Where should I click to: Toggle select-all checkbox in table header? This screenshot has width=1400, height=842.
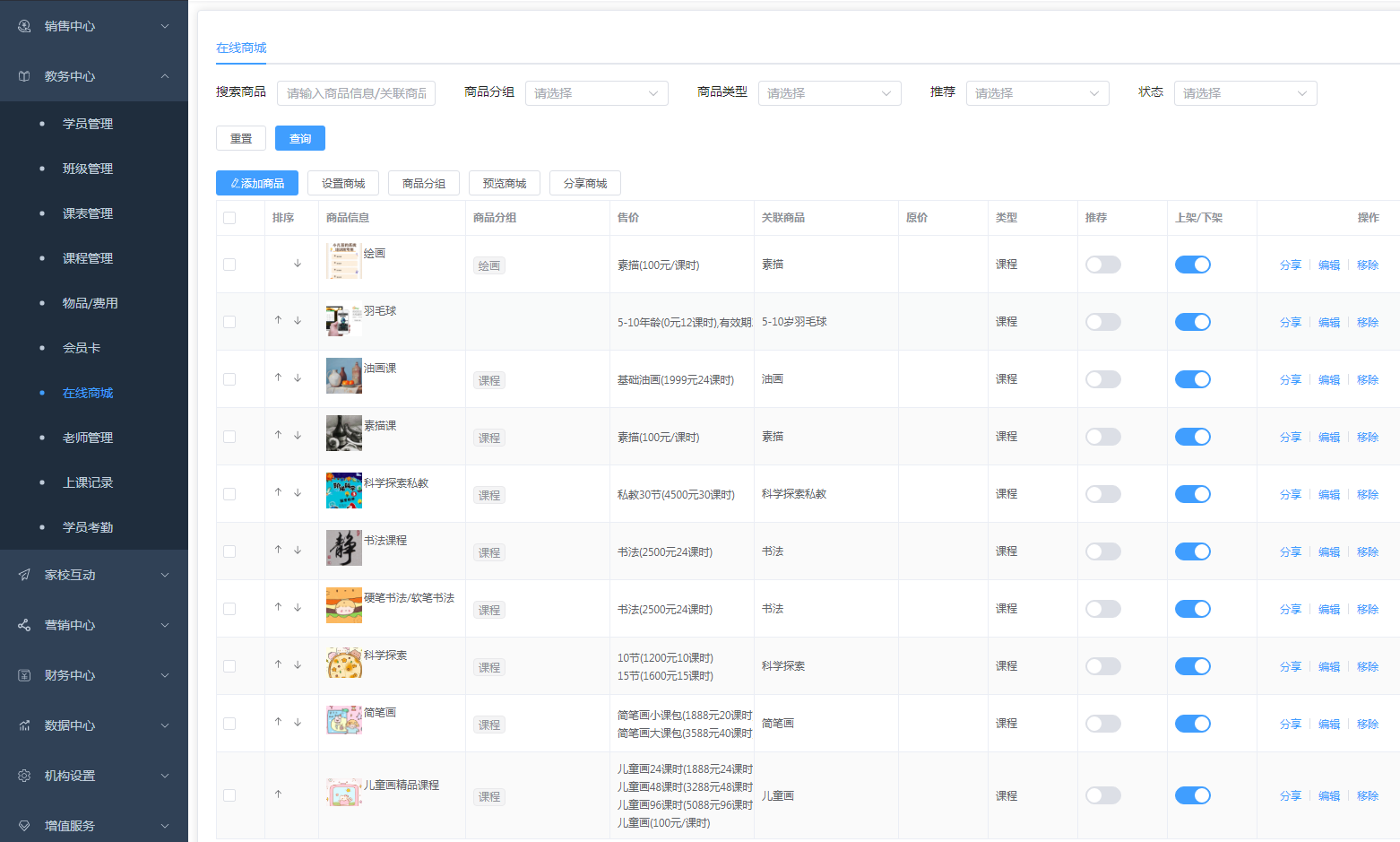tap(229, 218)
